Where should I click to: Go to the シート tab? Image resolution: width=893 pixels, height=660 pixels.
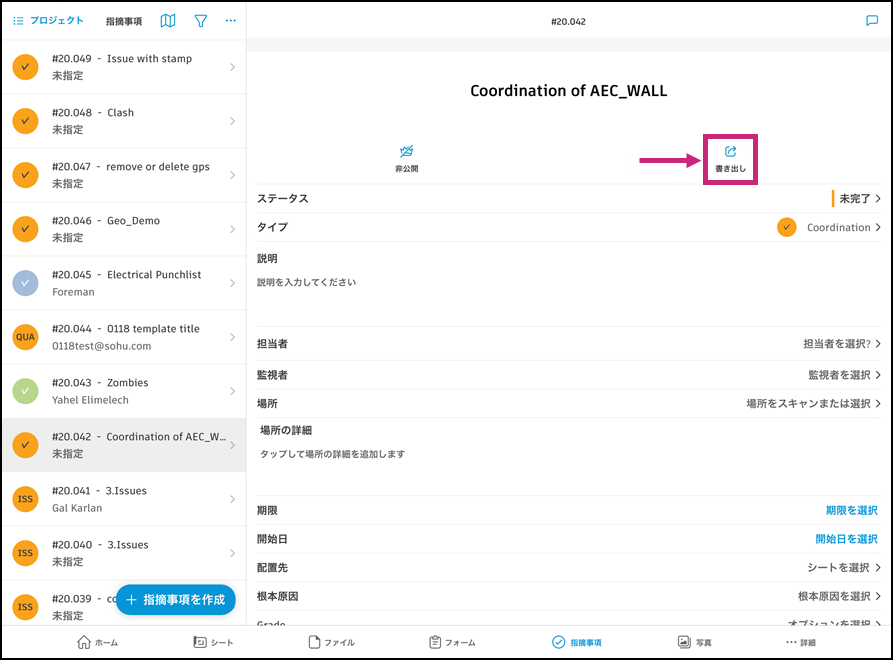(214, 642)
